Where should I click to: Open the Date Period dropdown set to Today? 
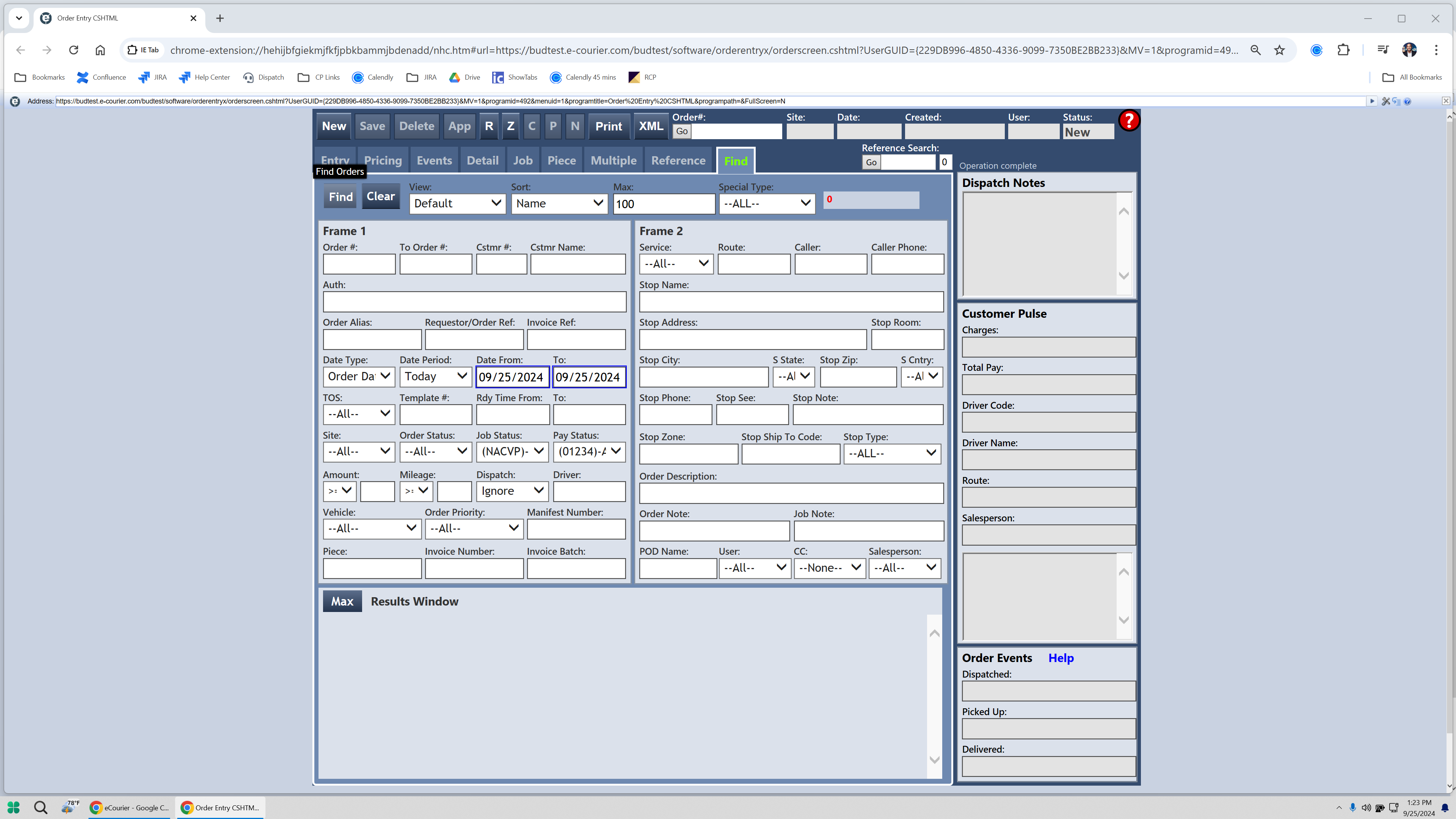pos(435,377)
